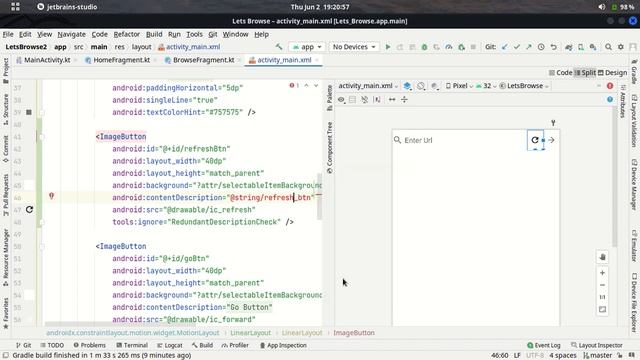
Task: Run the app with the green play icon
Action: tap(388, 47)
